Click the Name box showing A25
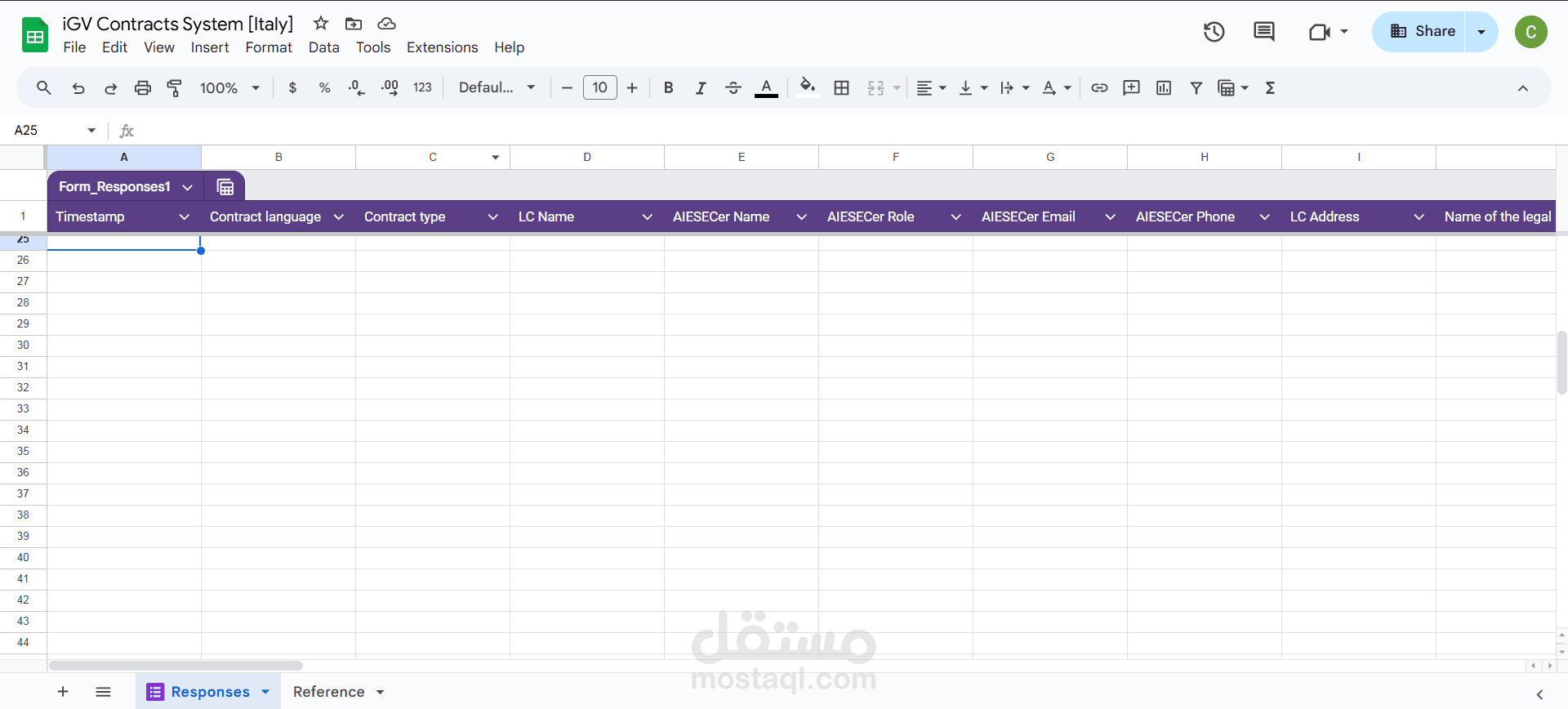1568x709 pixels. (x=55, y=130)
